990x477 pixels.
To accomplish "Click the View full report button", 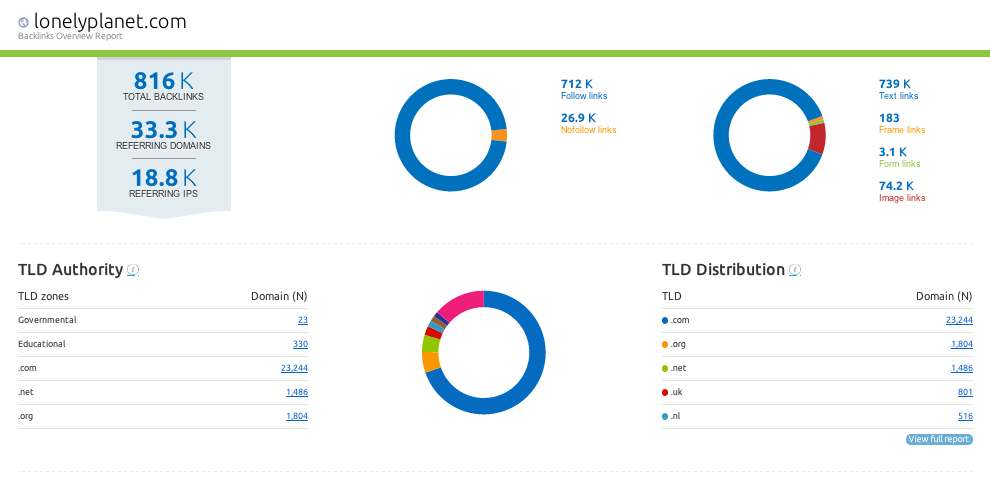I will click(939, 439).
